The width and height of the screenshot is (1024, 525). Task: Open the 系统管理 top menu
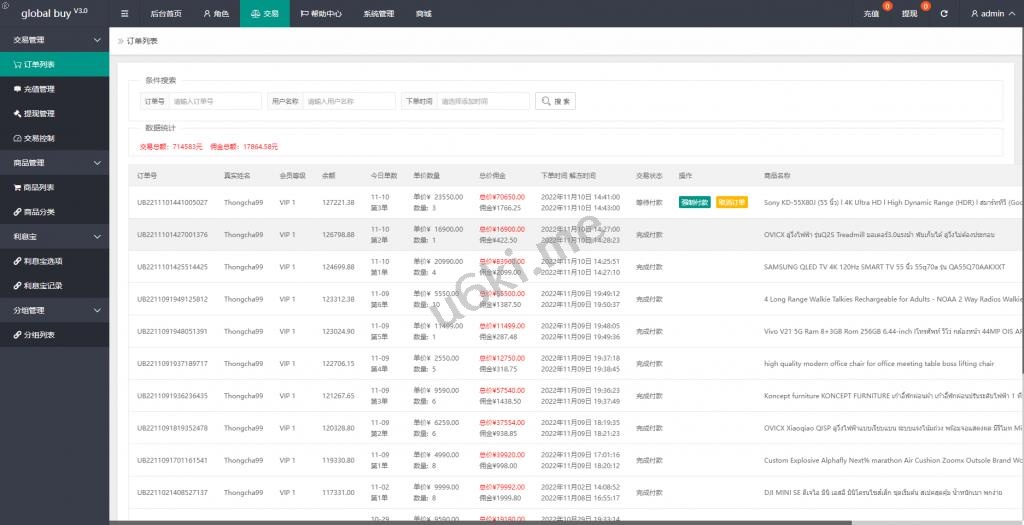point(378,14)
